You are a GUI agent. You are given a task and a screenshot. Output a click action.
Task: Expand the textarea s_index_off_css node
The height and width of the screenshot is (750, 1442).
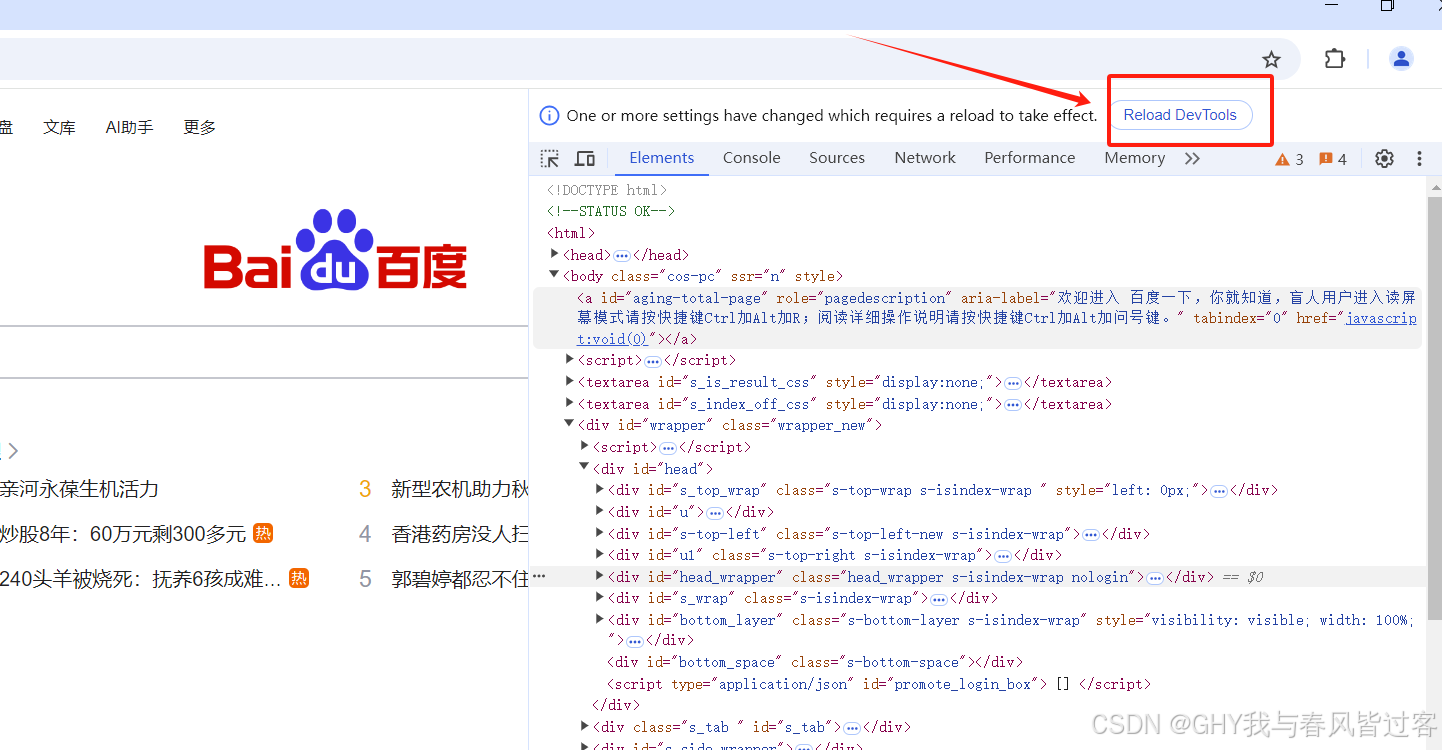pyautogui.click(x=570, y=403)
